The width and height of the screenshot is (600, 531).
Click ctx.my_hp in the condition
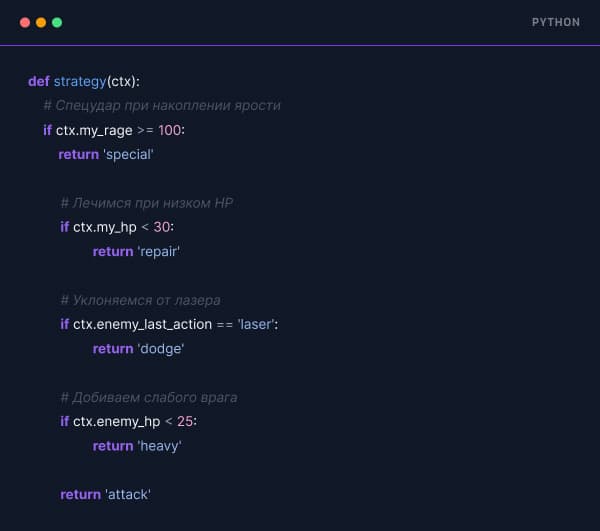104,228
